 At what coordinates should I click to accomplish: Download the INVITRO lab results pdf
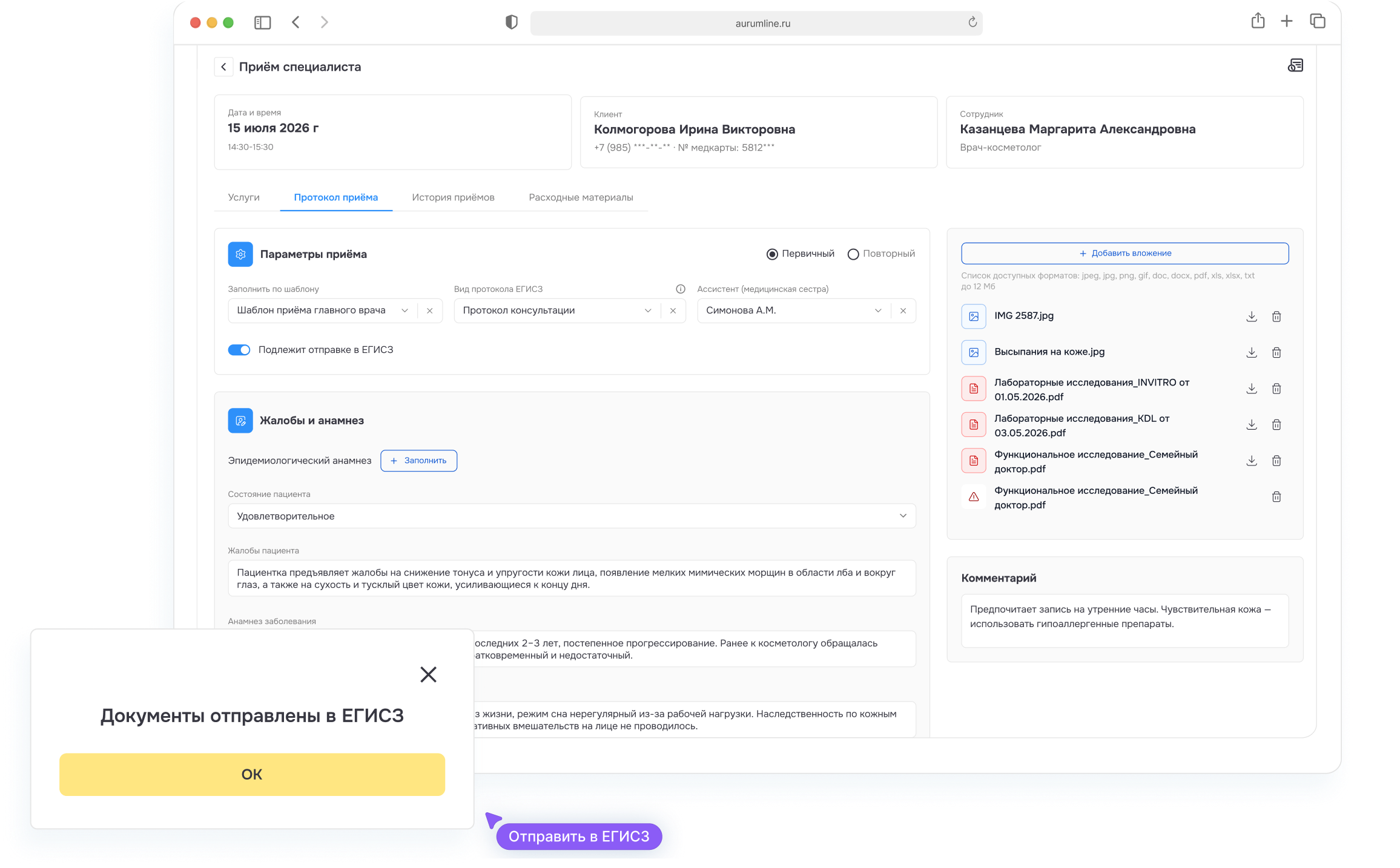pyautogui.click(x=1252, y=389)
